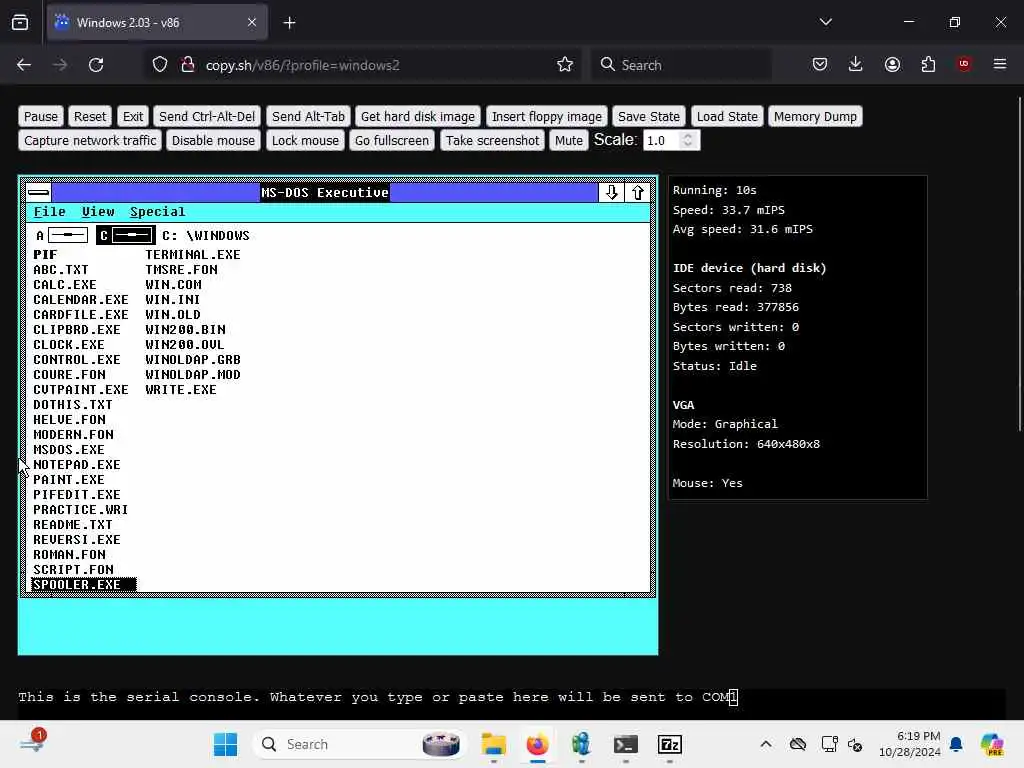
Task: Switch to the Windows 2.03 - v86 tab
Action: coord(157,22)
